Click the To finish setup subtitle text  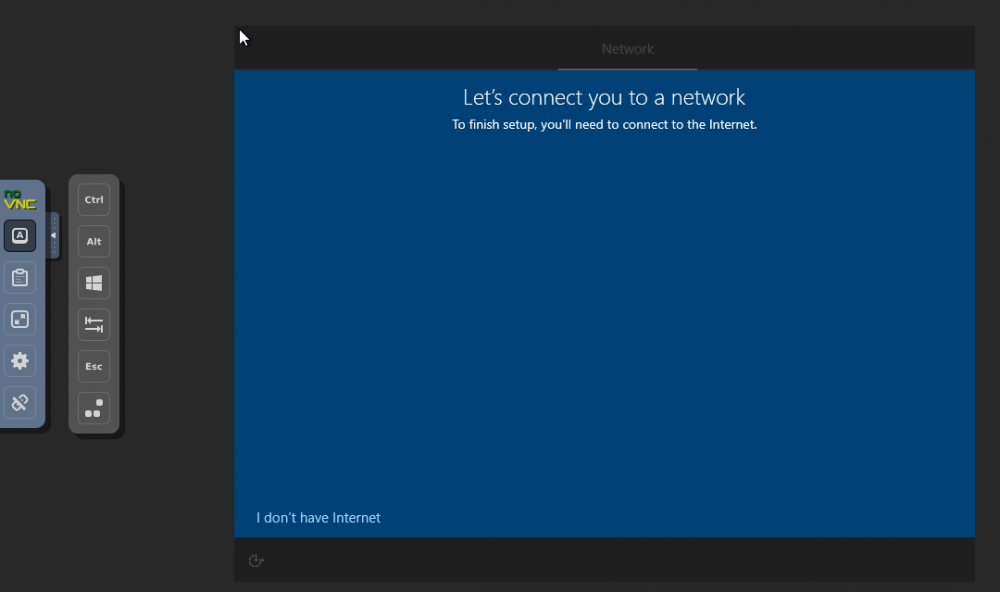[604, 124]
